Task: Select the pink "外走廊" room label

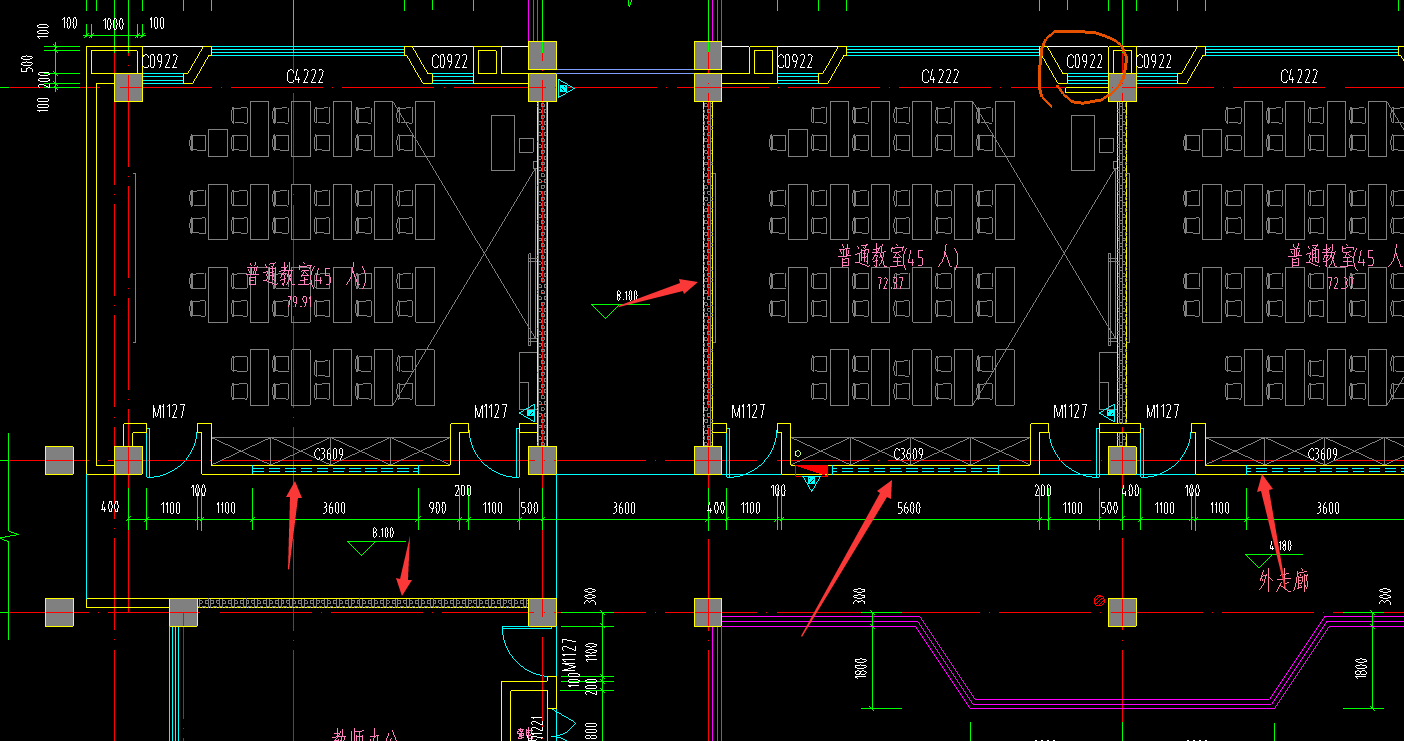Action: (1283, 579)
